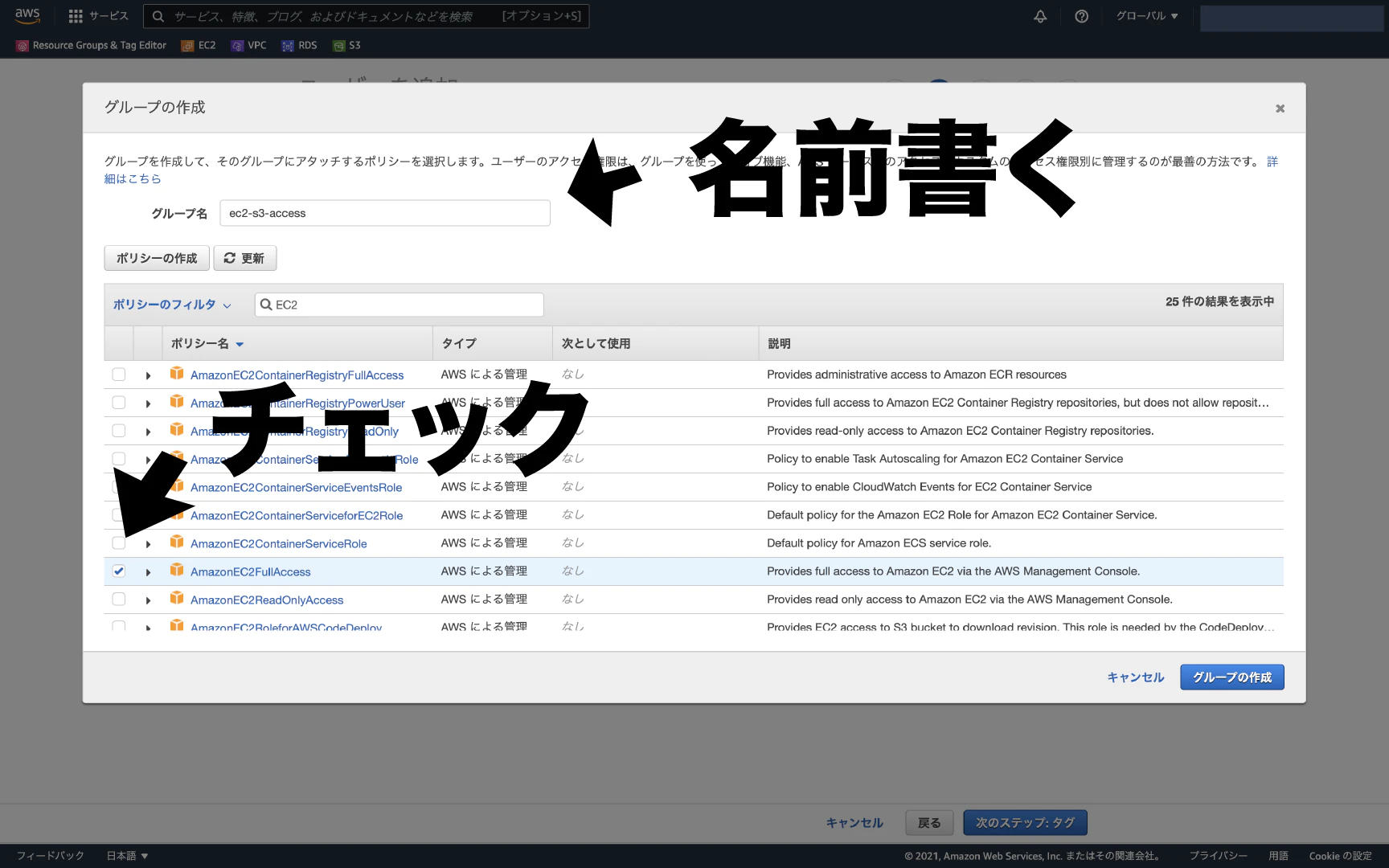Sort by policy name column header
This screenshot has width=1389, height=868.
click(x=207, y=344)
